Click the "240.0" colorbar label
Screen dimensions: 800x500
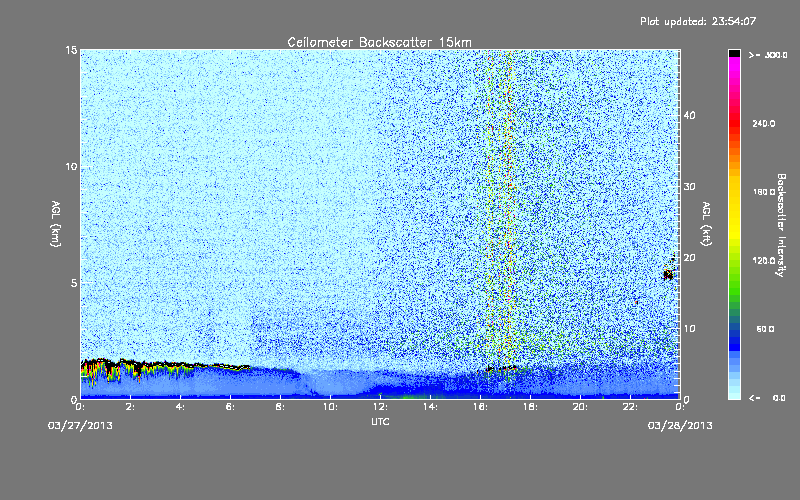[764, 124]
